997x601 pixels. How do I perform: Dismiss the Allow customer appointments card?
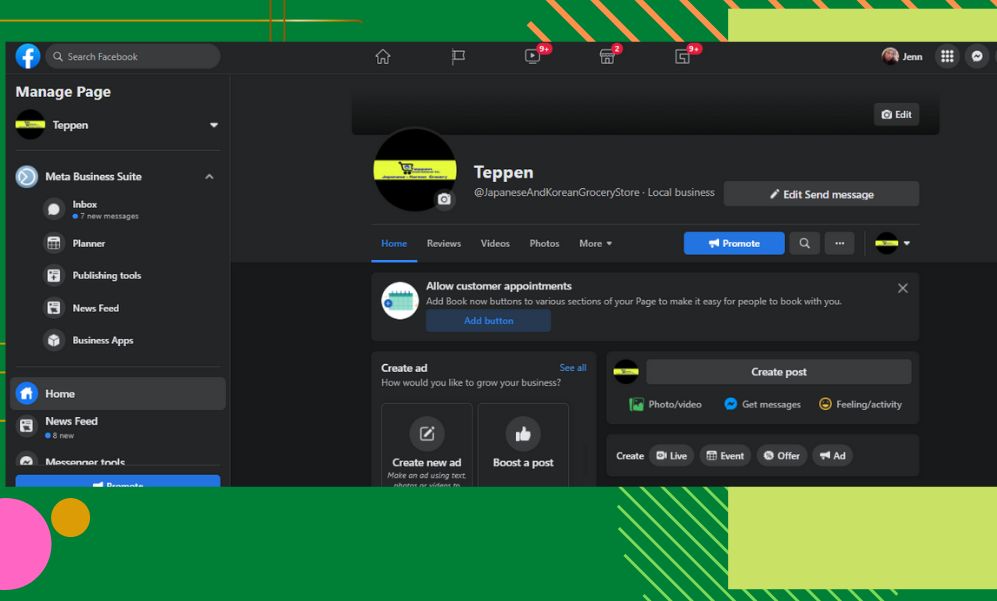(x=903, y=288)
